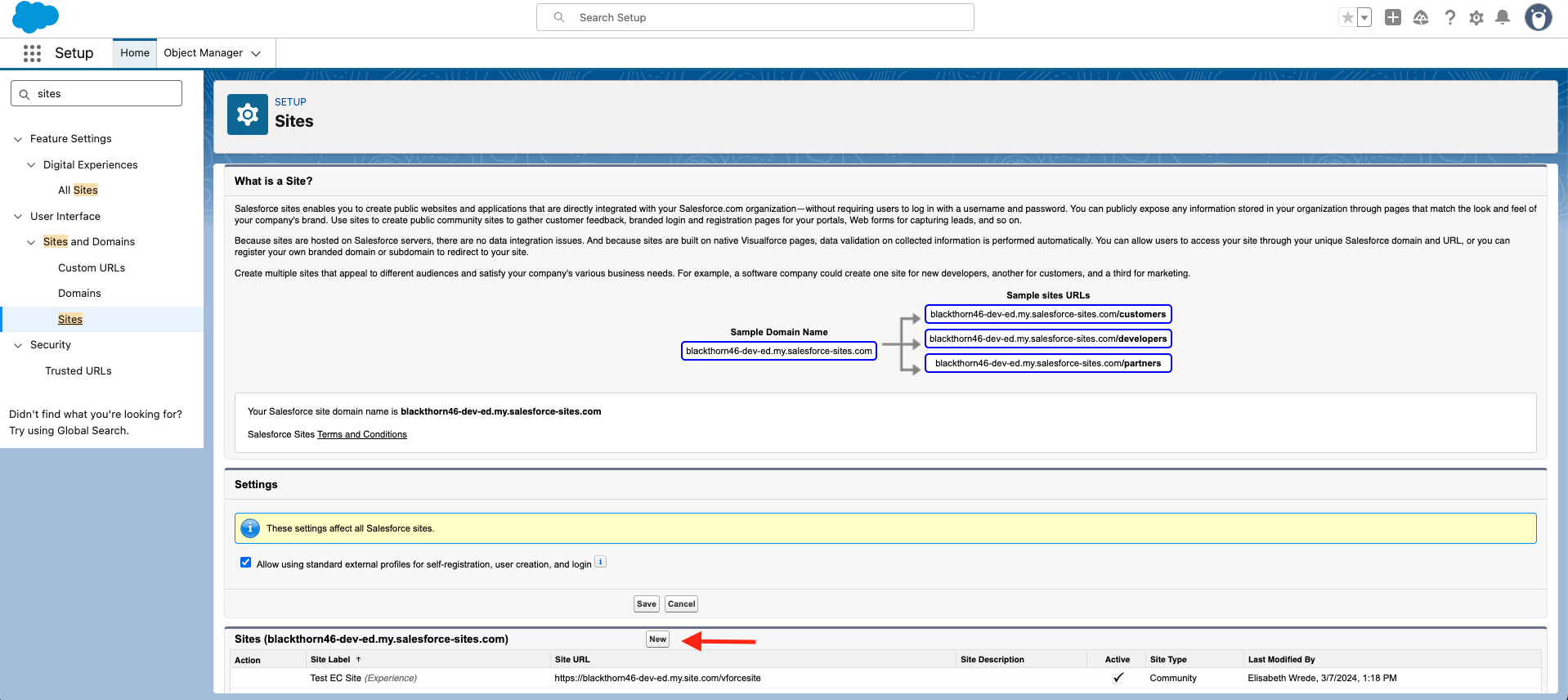Open the Trailhead guidance icon
The image size is (1568, 700).
(x=1421, y=17)
